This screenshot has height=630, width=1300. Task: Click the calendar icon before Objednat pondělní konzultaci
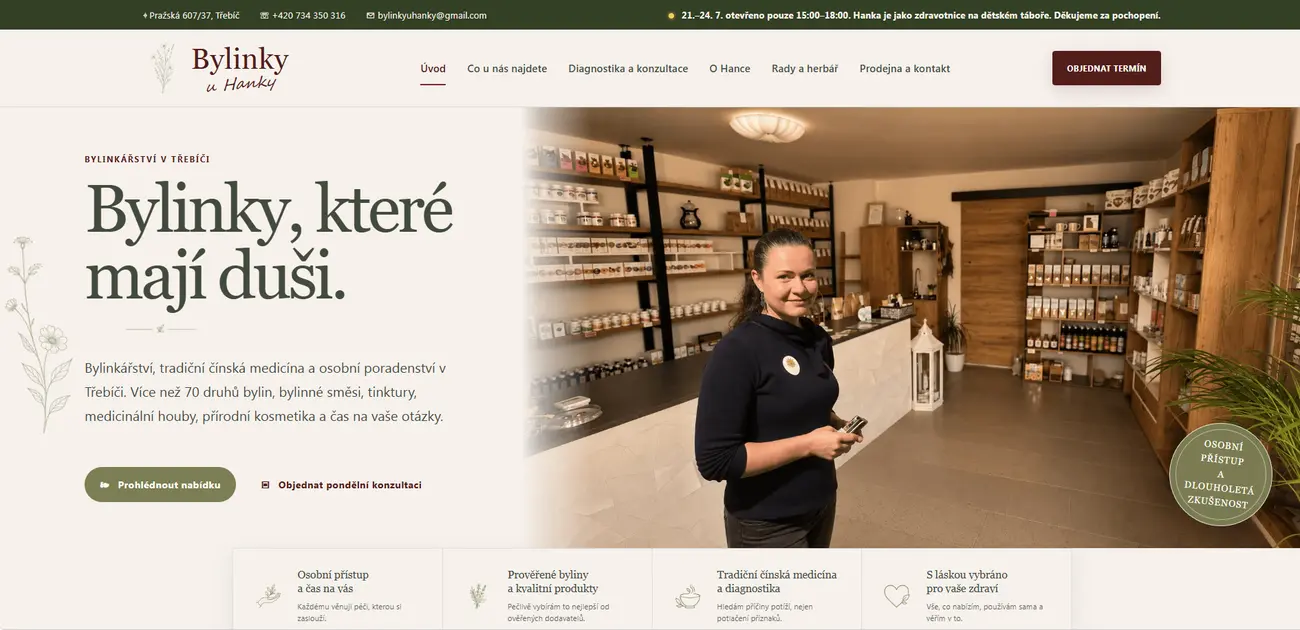pyautogui.click(x=265, y=485)
